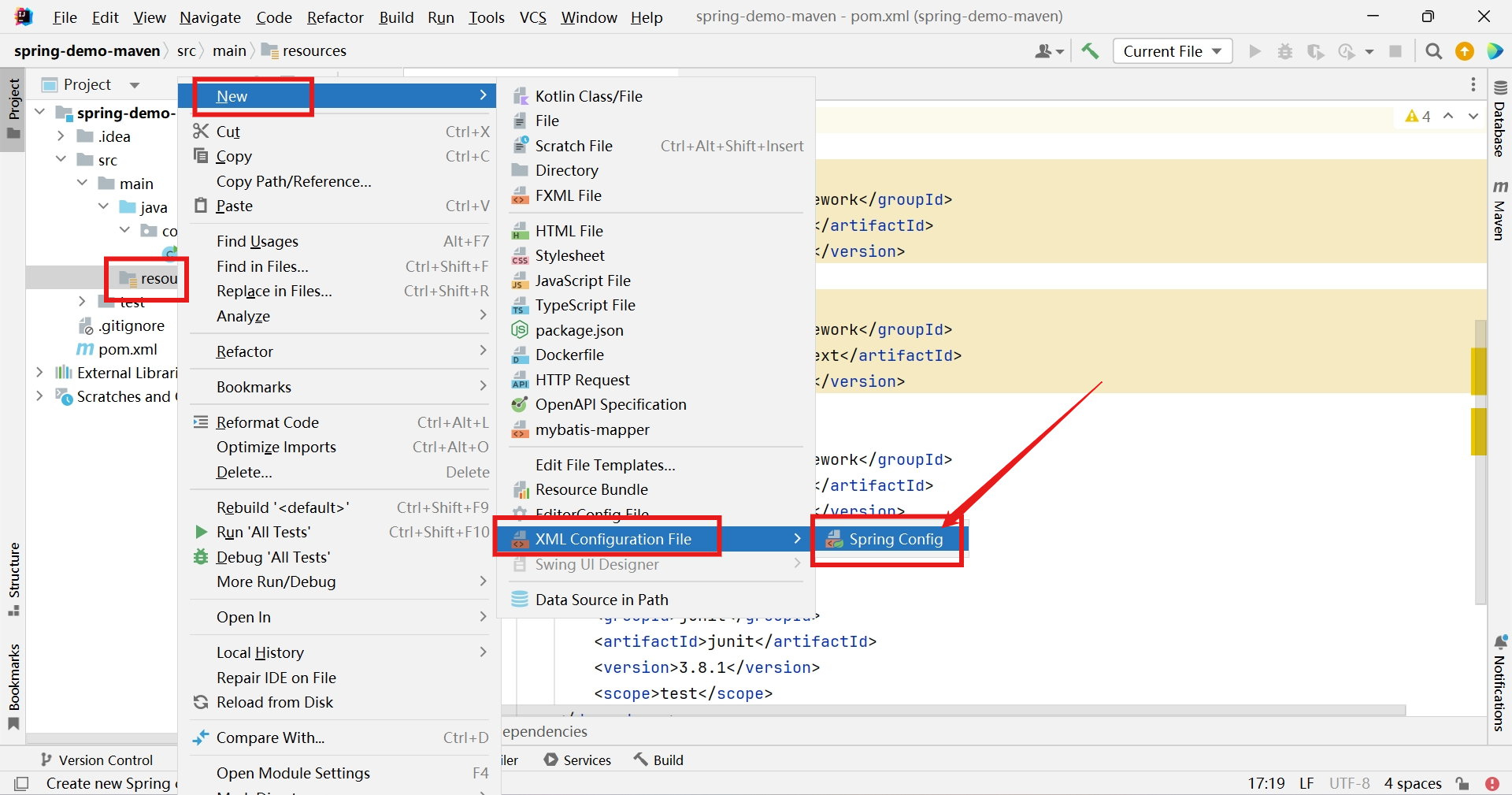Click Compare With... in context menu
Viewport: 1512px width, 795px height.
click(x=339, y=737)
